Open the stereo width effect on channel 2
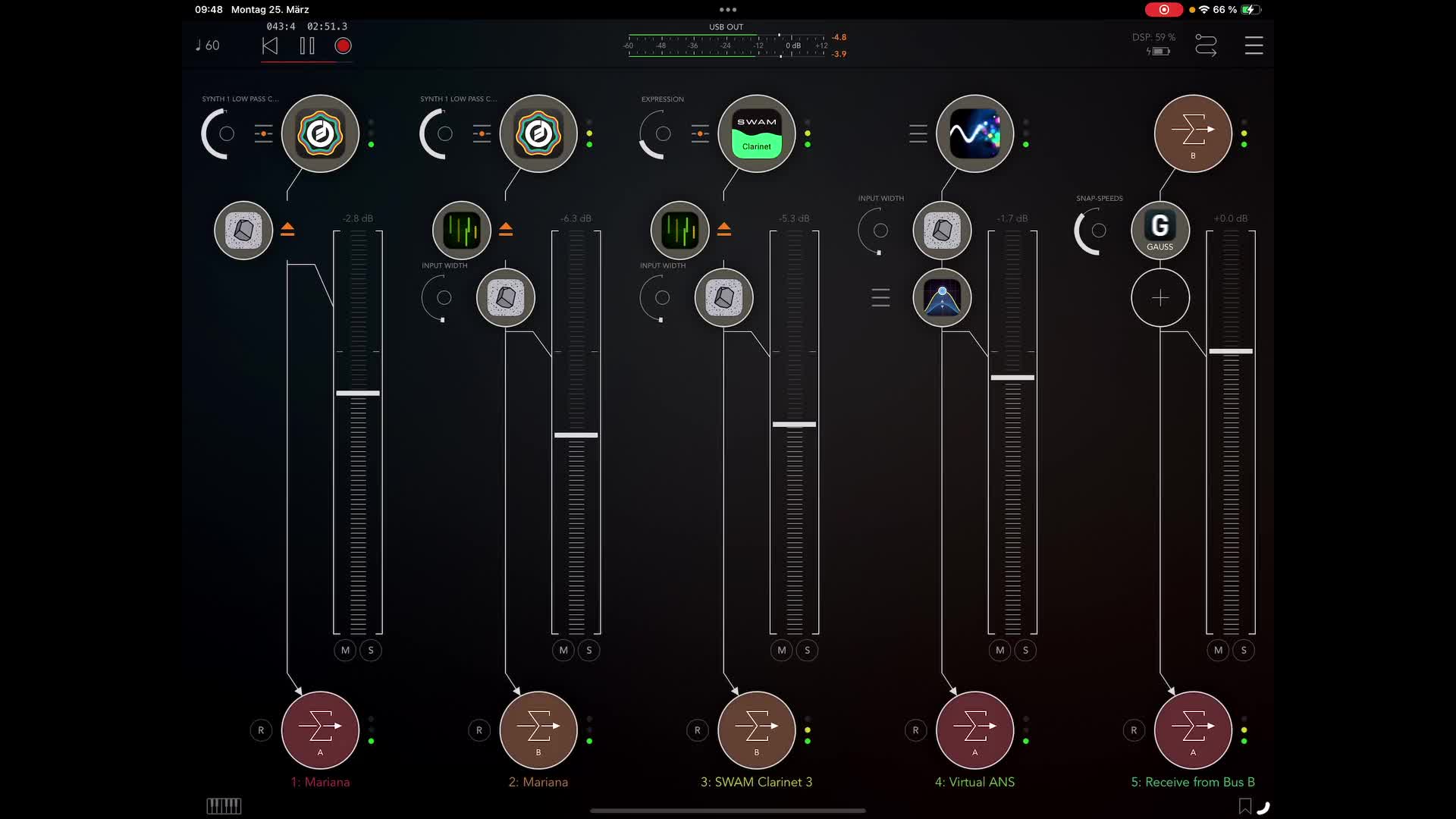This screenshot has height=819, width=1456. coord(506,298)
